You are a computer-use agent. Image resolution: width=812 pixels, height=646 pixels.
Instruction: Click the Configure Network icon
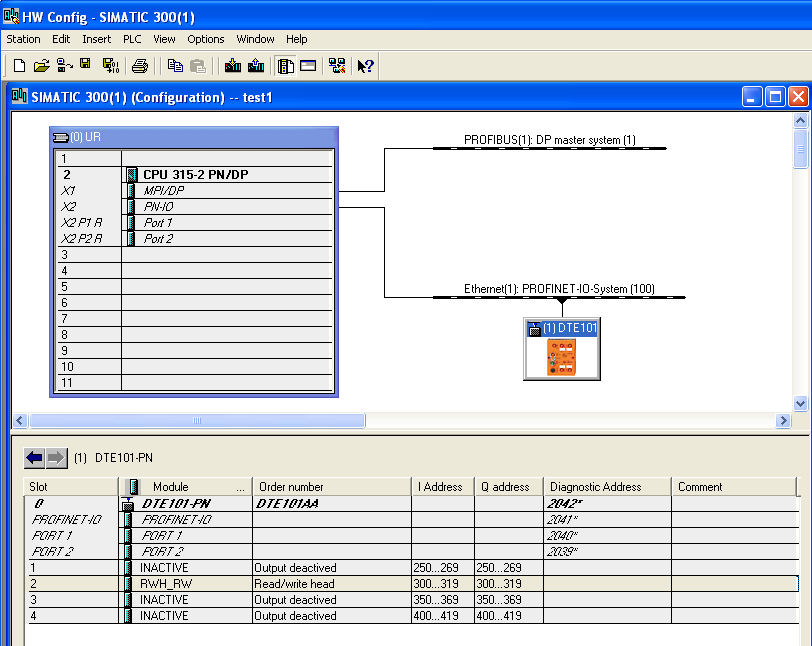point(337,66)
